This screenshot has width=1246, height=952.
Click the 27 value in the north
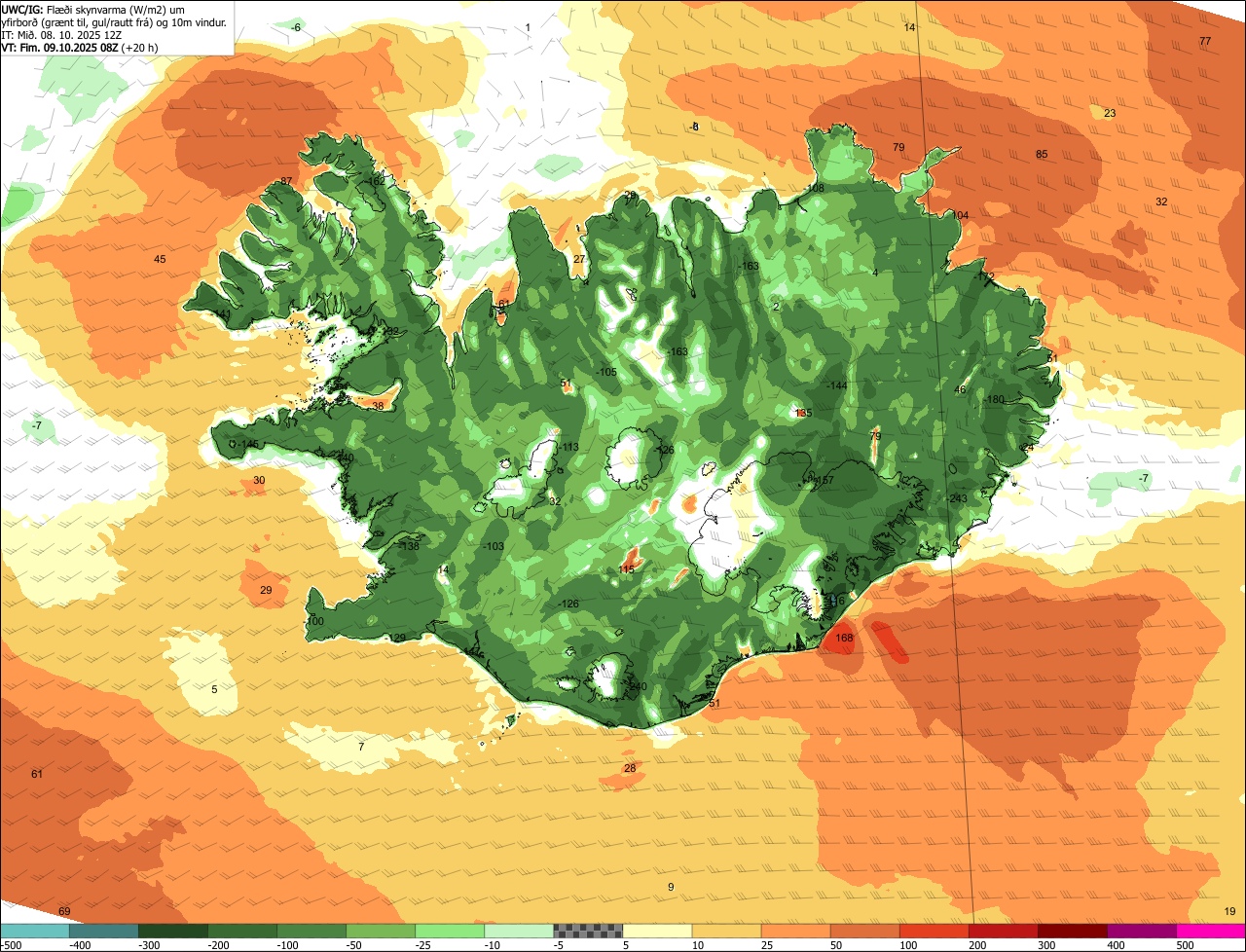pos(579,260)
